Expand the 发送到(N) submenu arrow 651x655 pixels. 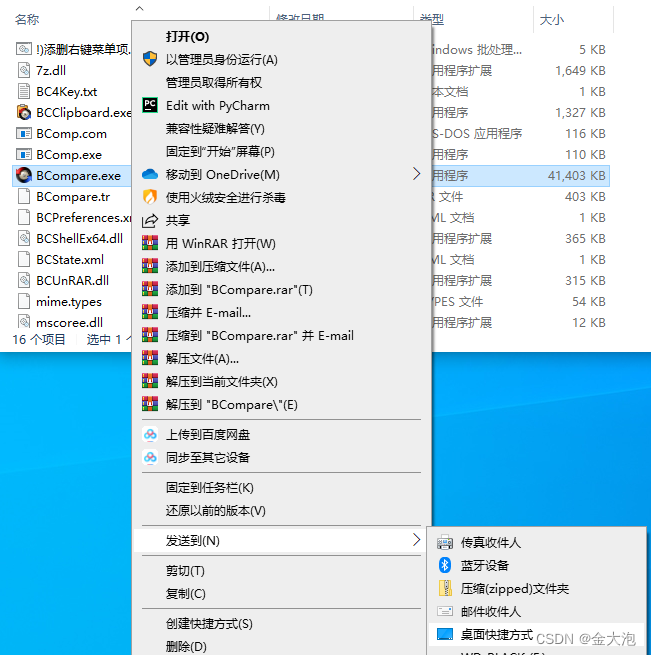point(416,540)
